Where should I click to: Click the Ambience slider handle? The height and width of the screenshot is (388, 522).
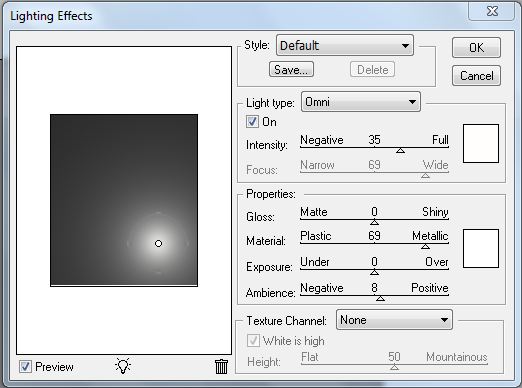click(380, 298)
